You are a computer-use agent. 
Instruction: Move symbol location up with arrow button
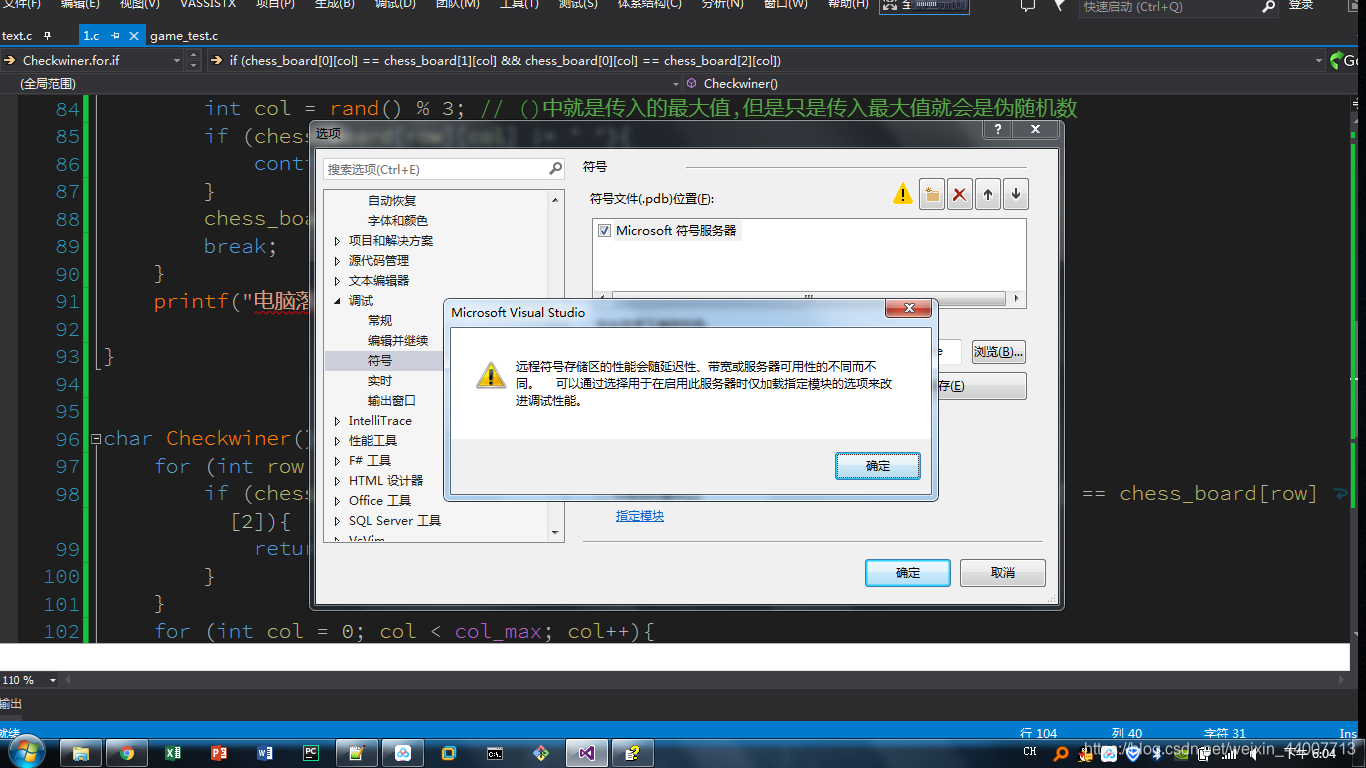pos(988,195)
